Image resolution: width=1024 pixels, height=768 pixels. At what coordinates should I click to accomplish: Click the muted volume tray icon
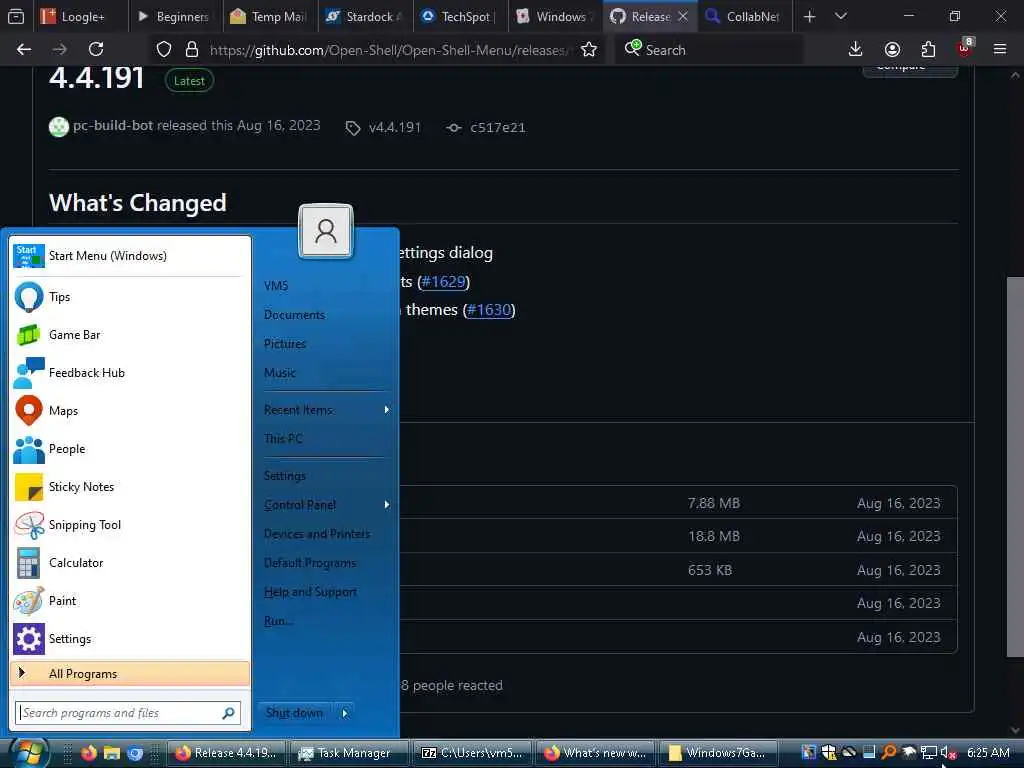(948, 753)
